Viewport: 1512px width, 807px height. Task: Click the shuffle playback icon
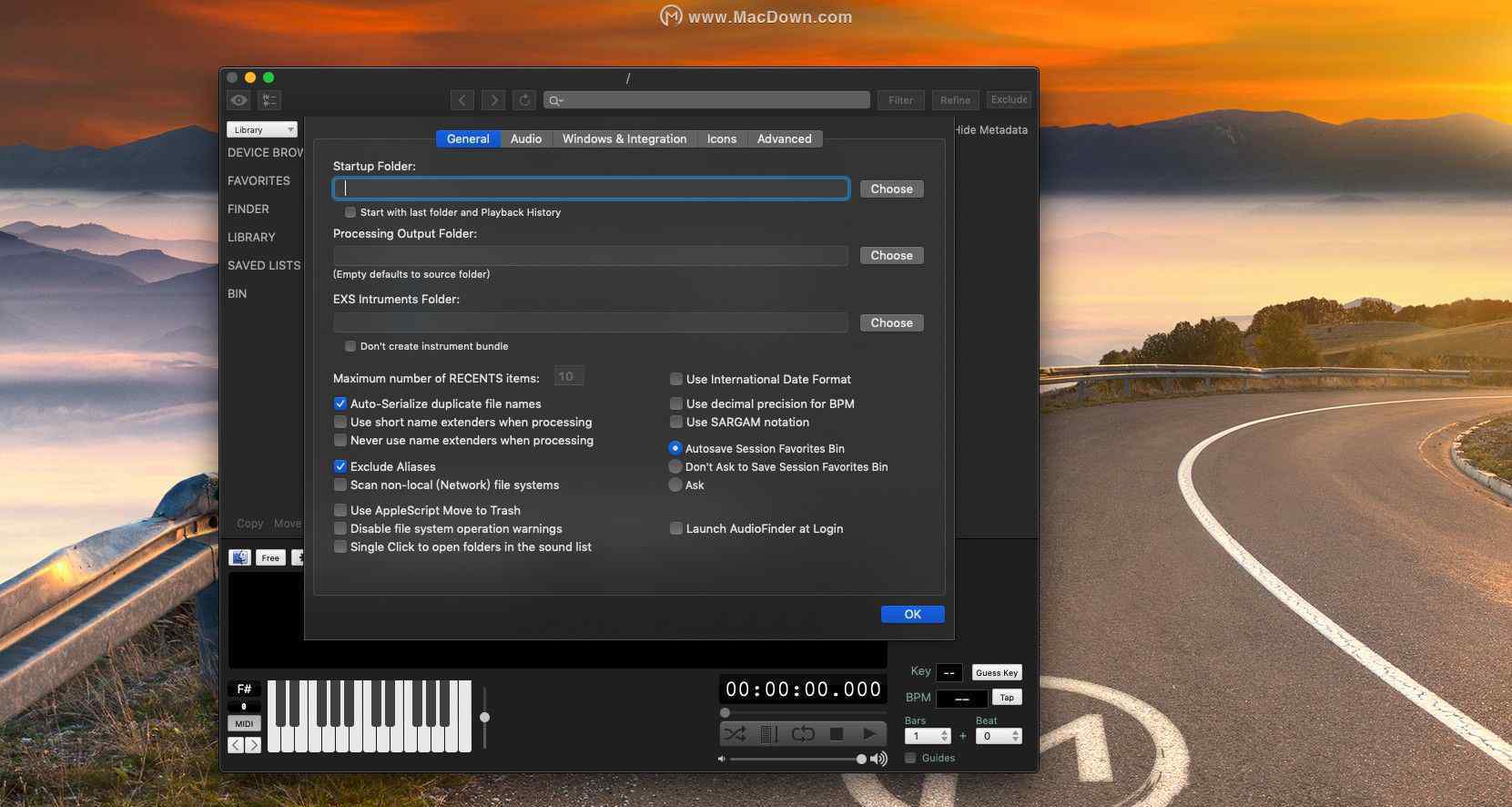pyautogui.click(x=735, y=733)
